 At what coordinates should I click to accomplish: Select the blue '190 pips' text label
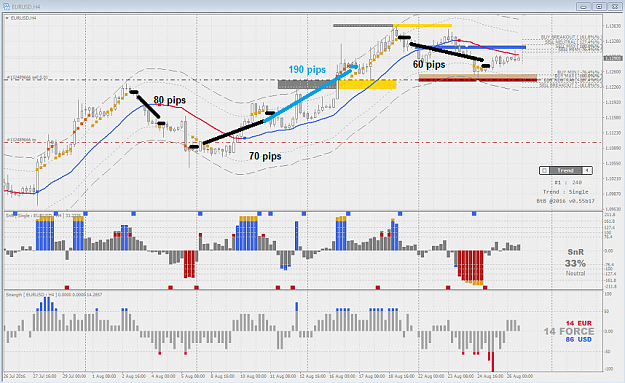[307, 70]
